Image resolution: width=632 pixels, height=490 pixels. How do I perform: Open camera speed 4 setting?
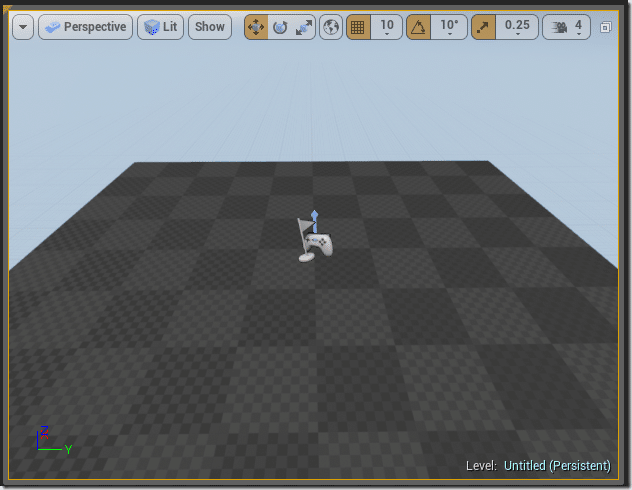click(x=566, y=27)
